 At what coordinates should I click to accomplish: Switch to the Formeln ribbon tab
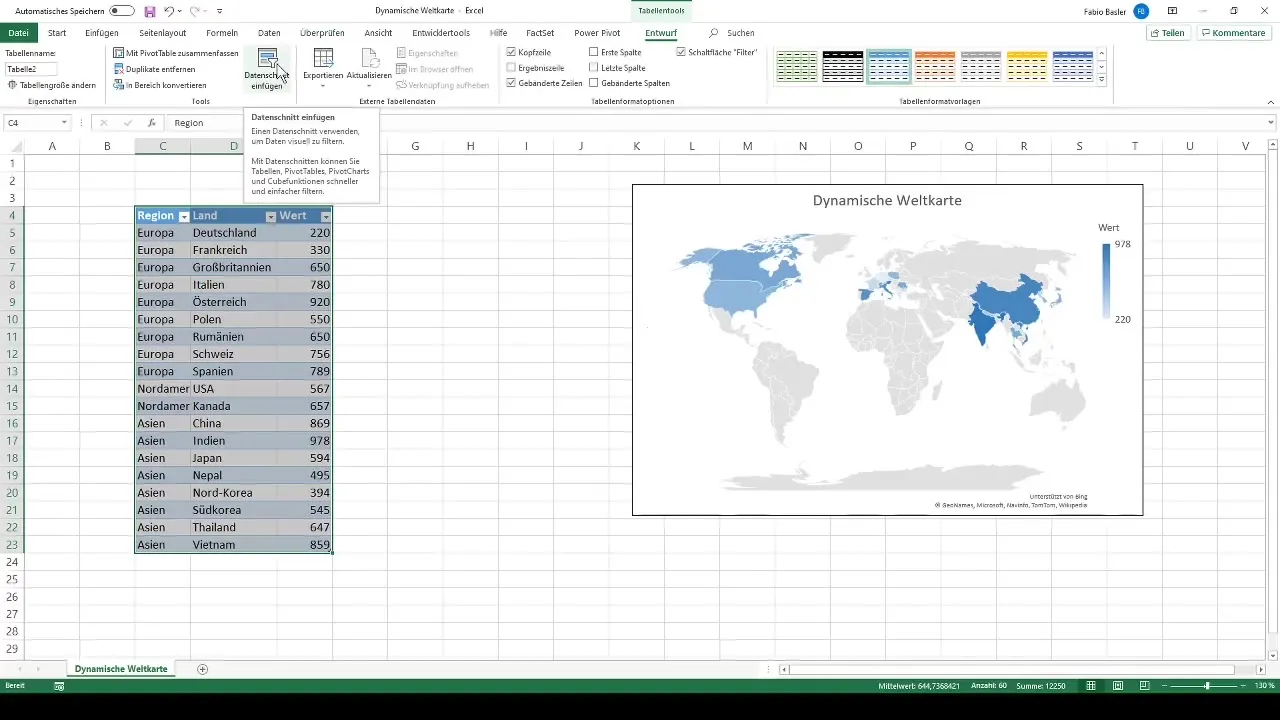pyautogui.click(x=222, y=33)
